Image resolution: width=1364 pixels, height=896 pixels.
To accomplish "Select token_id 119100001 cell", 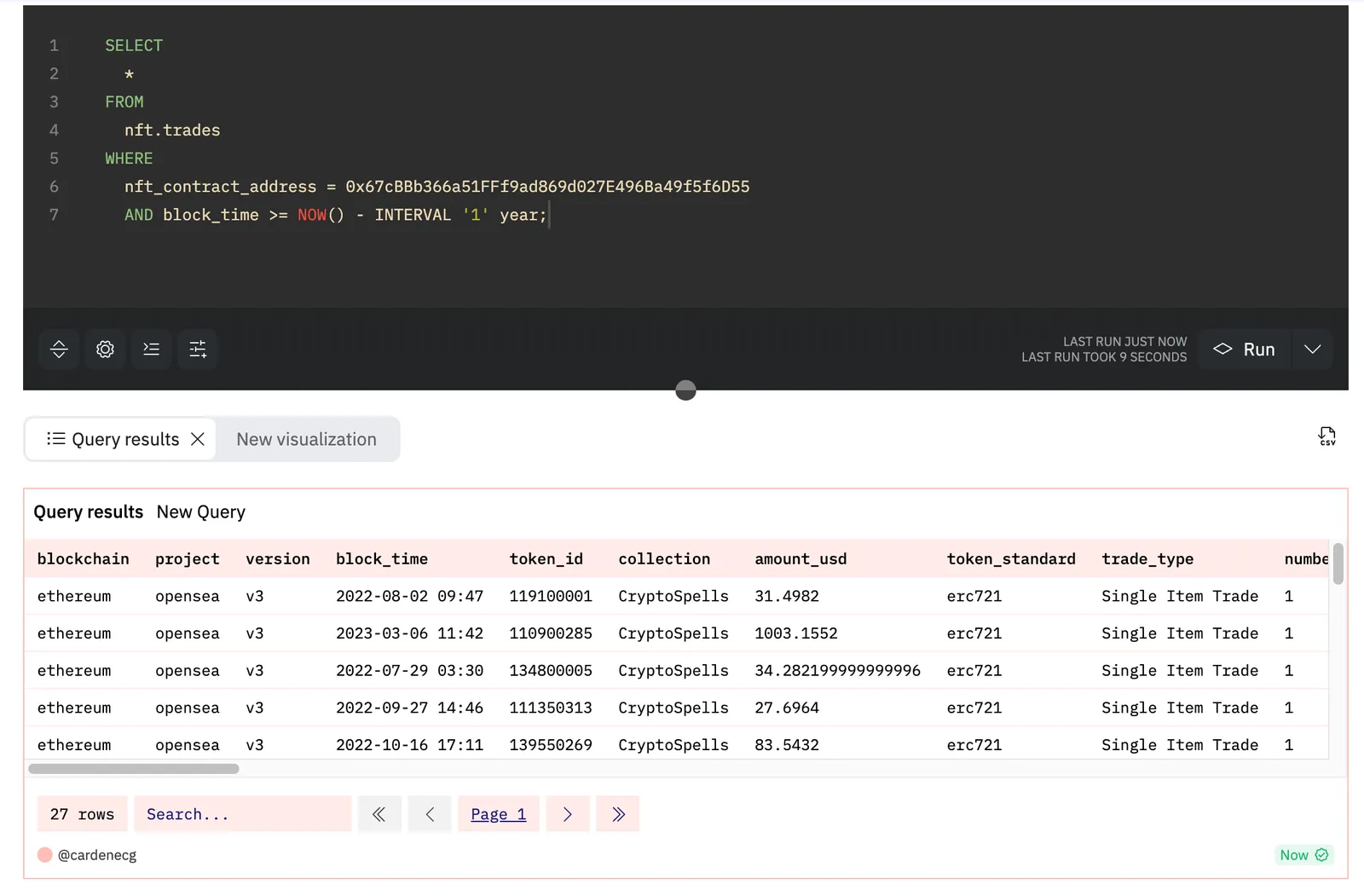I will click(x=551, y=596).
